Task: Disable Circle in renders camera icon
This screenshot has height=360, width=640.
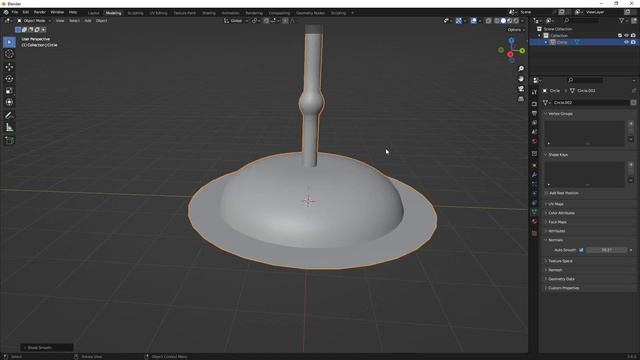Action: (x=633, y=42)
